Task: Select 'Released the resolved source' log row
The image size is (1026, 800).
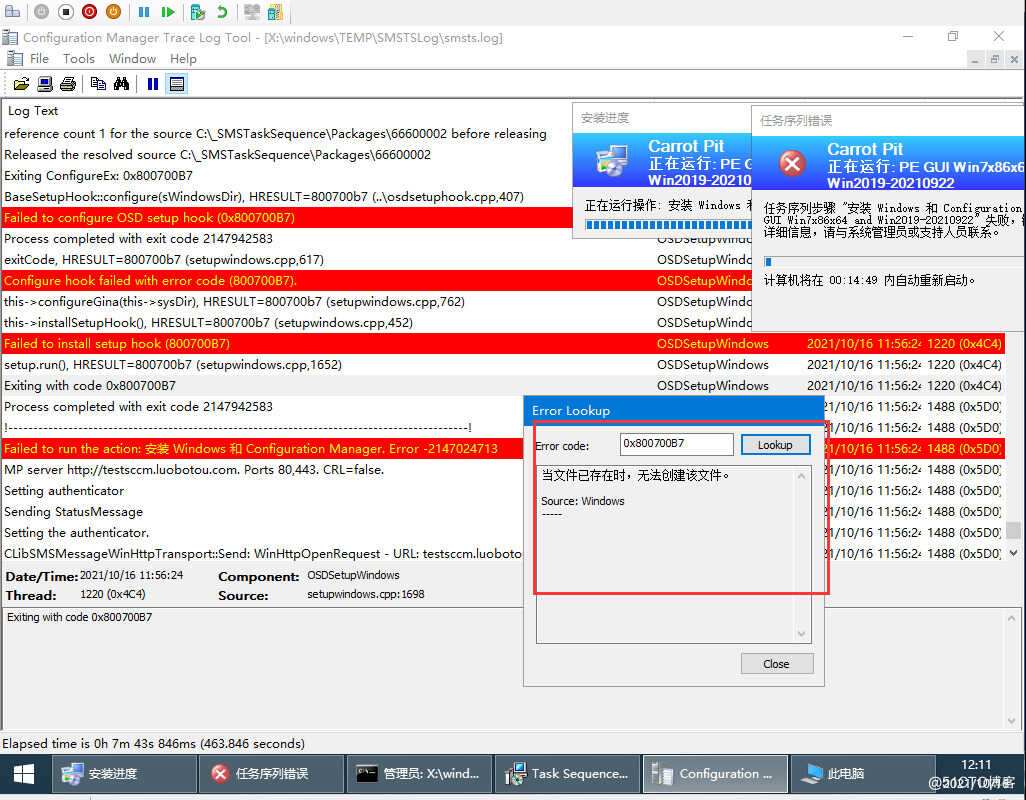Action: [287, 155]
